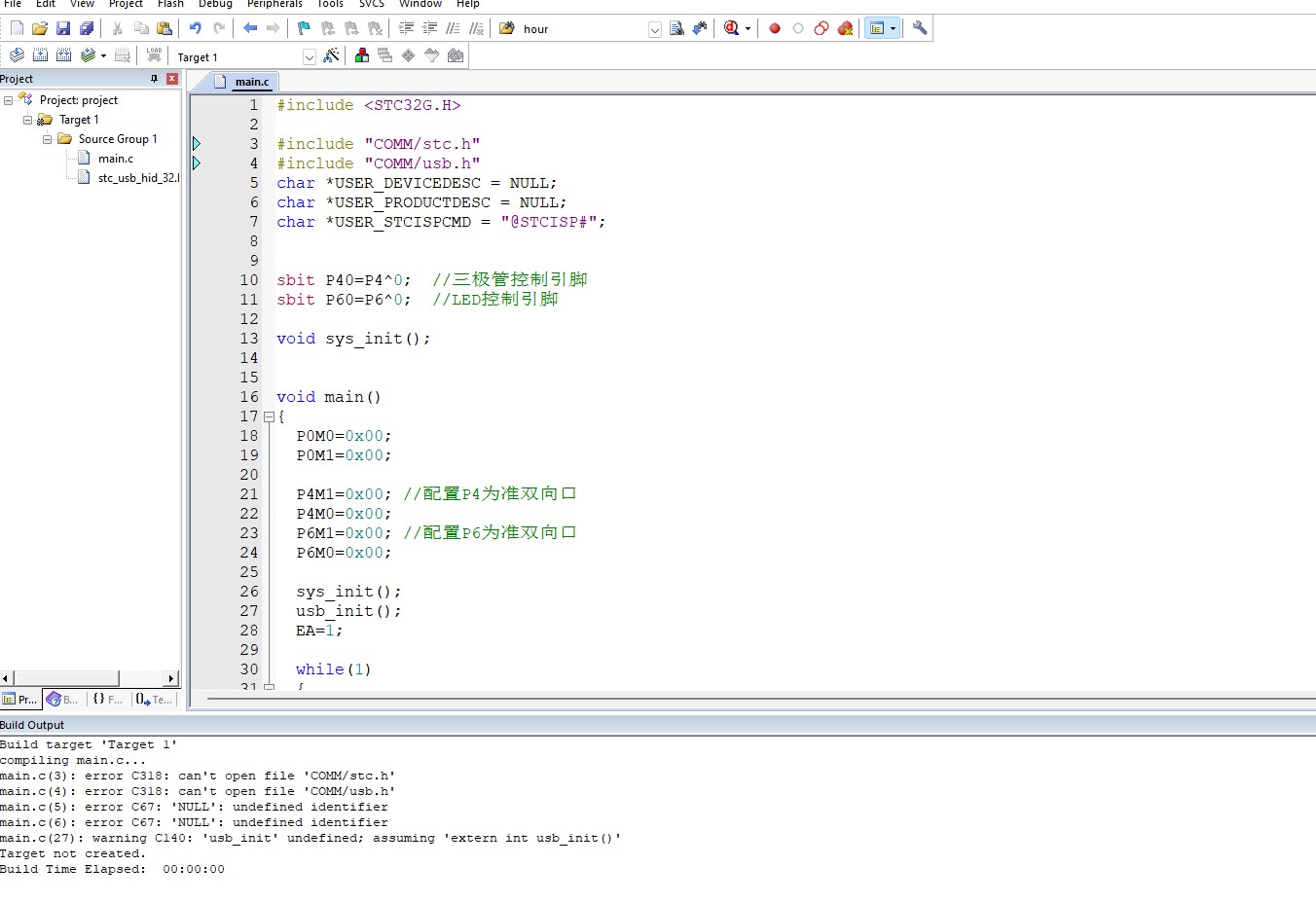Click the 'hour' search input field
This screenshot has width=1316, height=903.
click(582, 29)
